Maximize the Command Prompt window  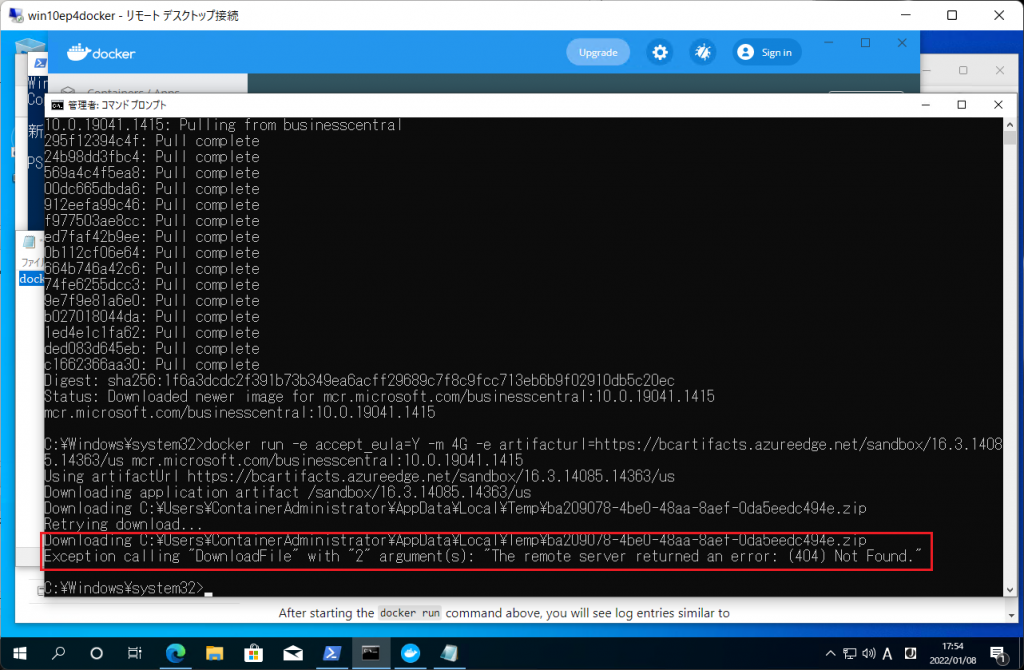pyautogui.click(x=961, y=105)
